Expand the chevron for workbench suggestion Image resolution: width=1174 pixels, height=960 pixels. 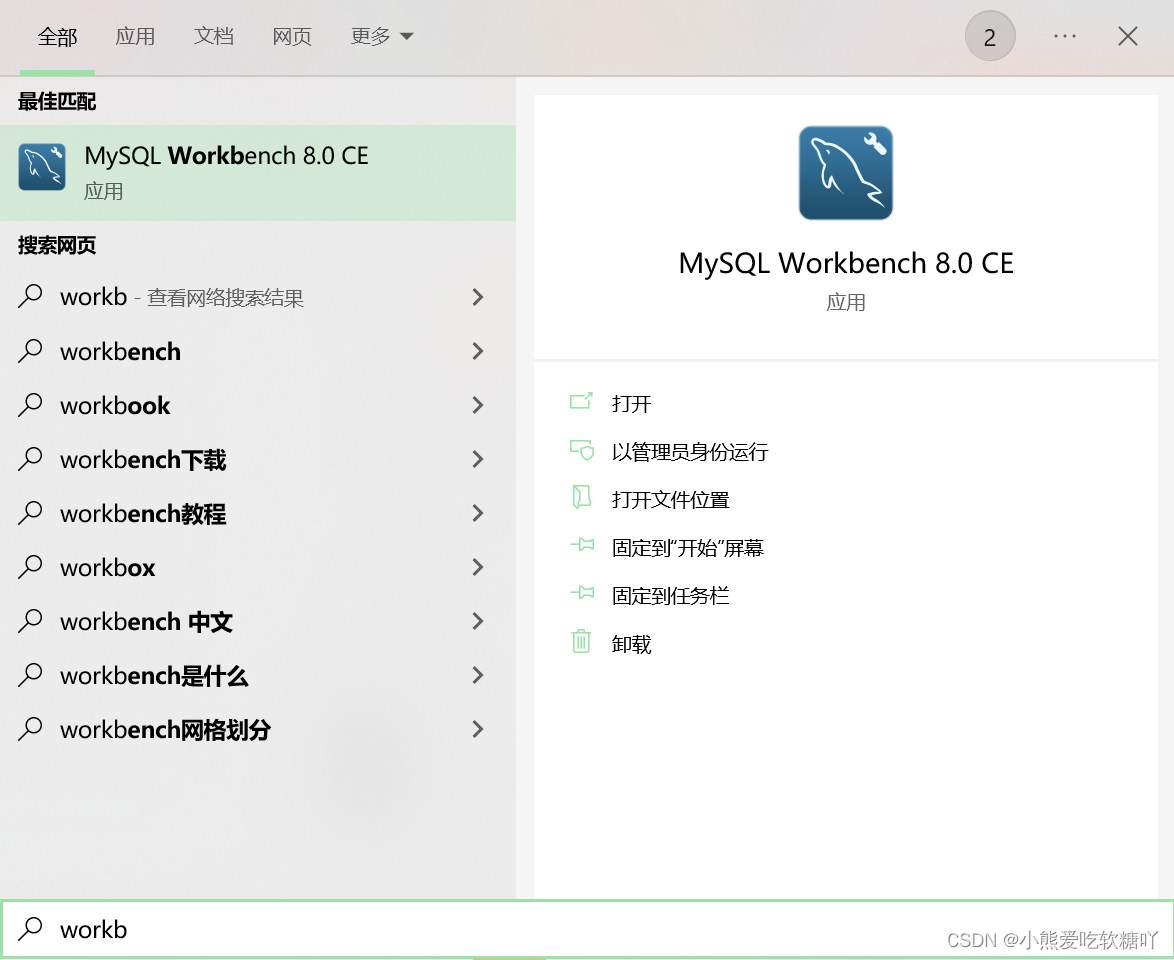click(478, 351)
